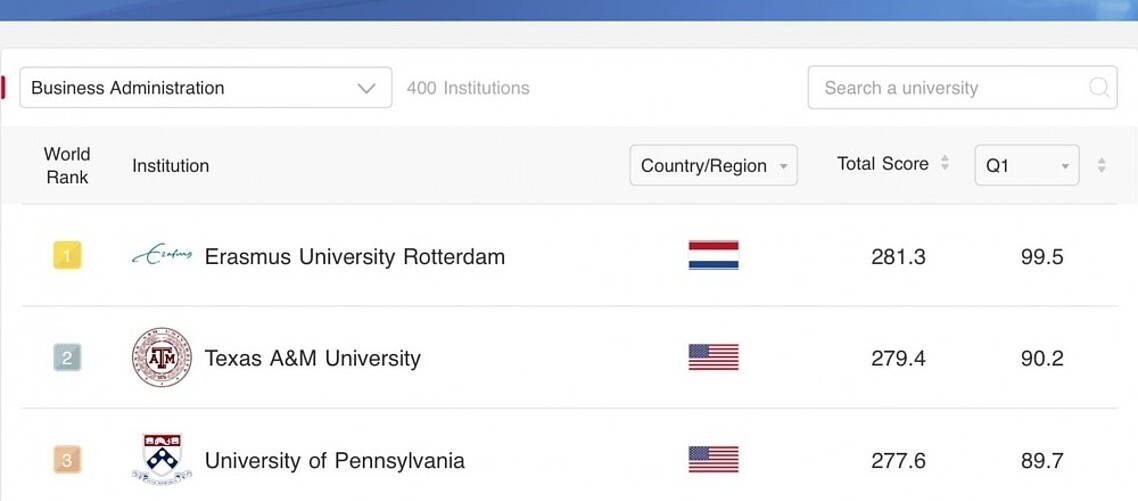The height and width of the screenshot is (501, 1138).
Task: Click the US flag beside Pennsylvania
Action: tap(713, 460)
